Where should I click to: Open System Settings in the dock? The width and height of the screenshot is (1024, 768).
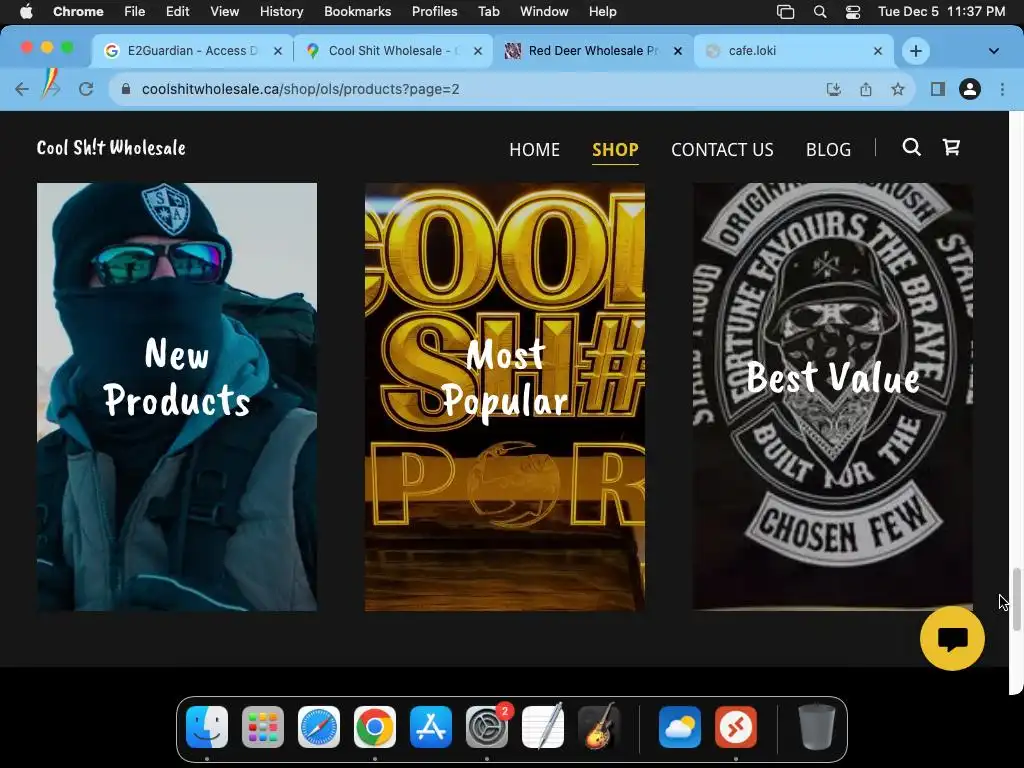point(487,727)
